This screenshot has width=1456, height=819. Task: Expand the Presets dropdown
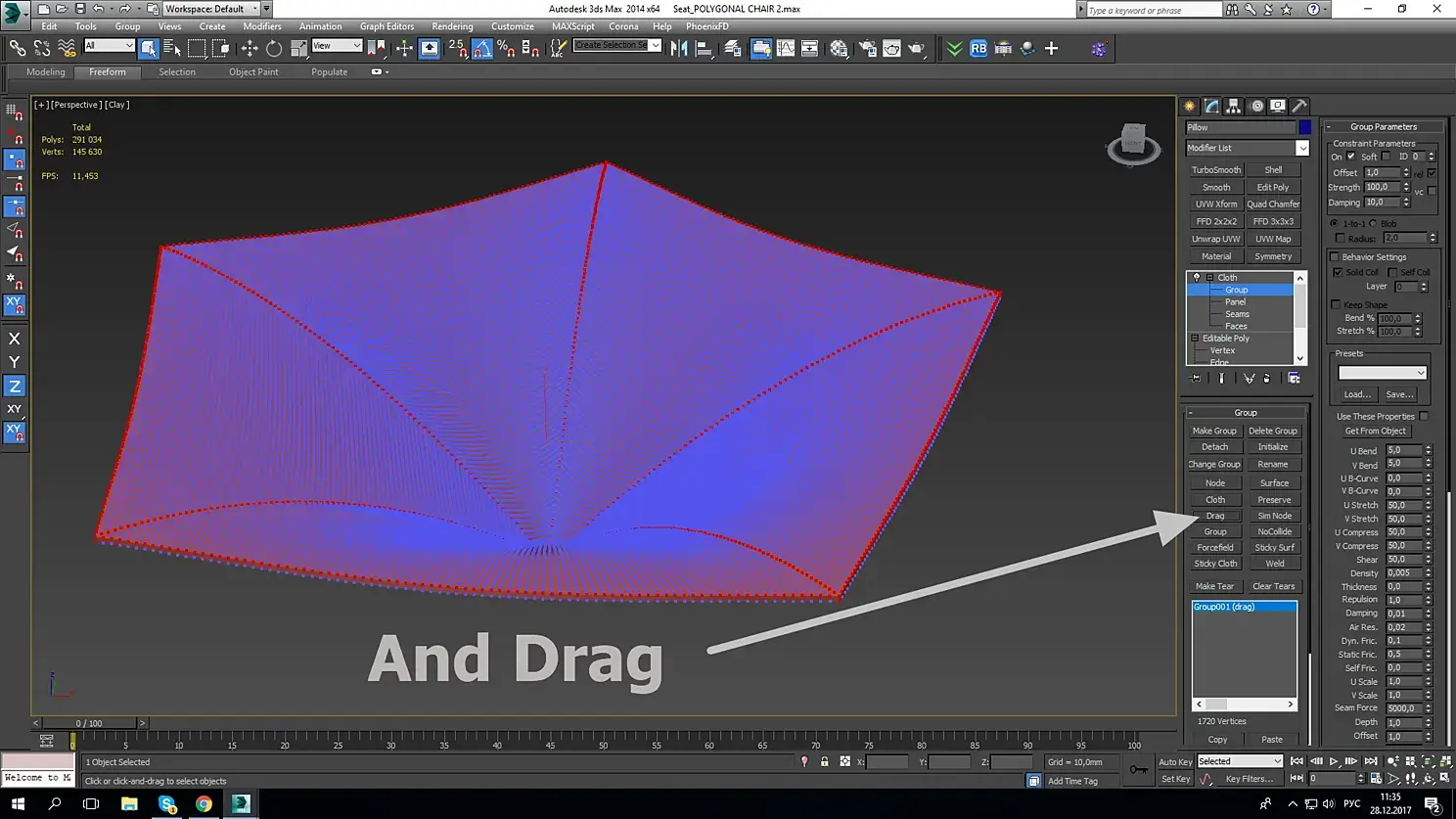tap(1382, 373)
